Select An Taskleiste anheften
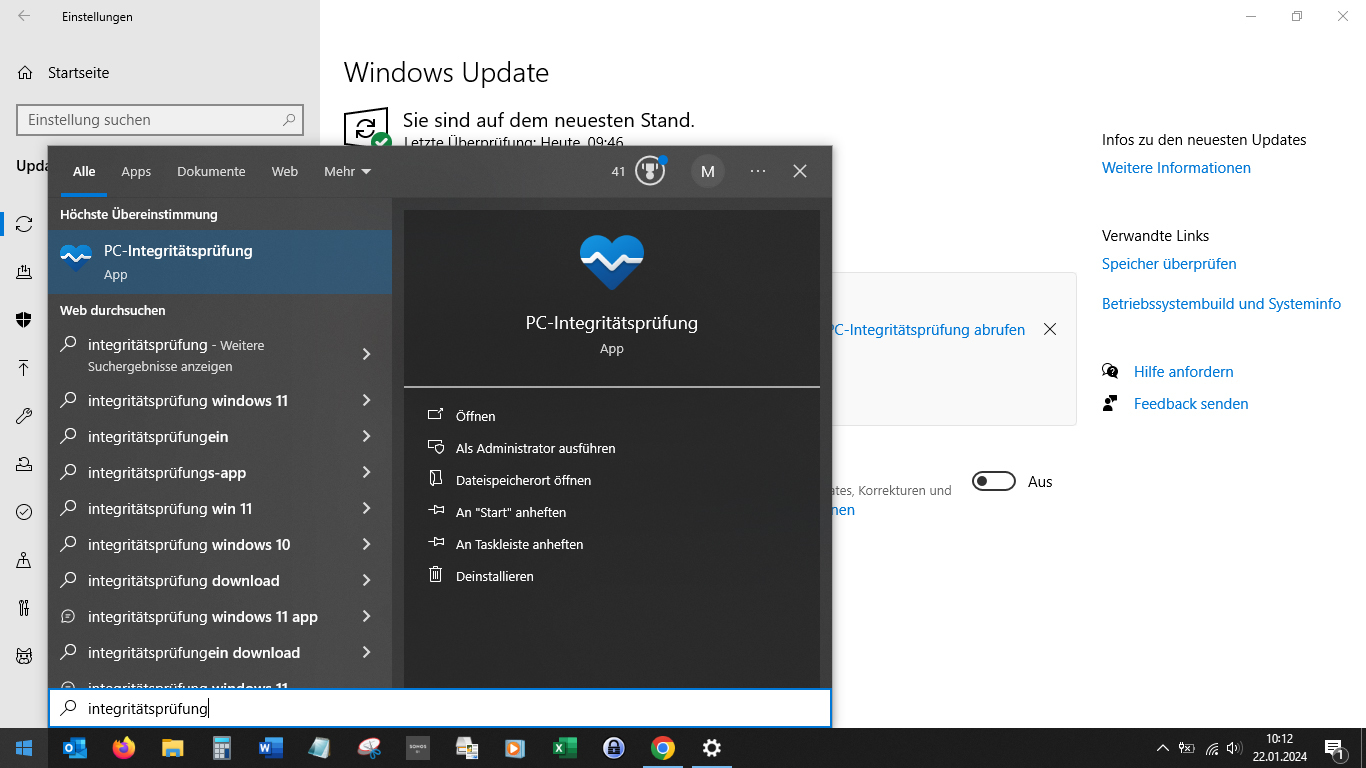The width and height of the screenshot is (1366, 768). pos(519,544)
